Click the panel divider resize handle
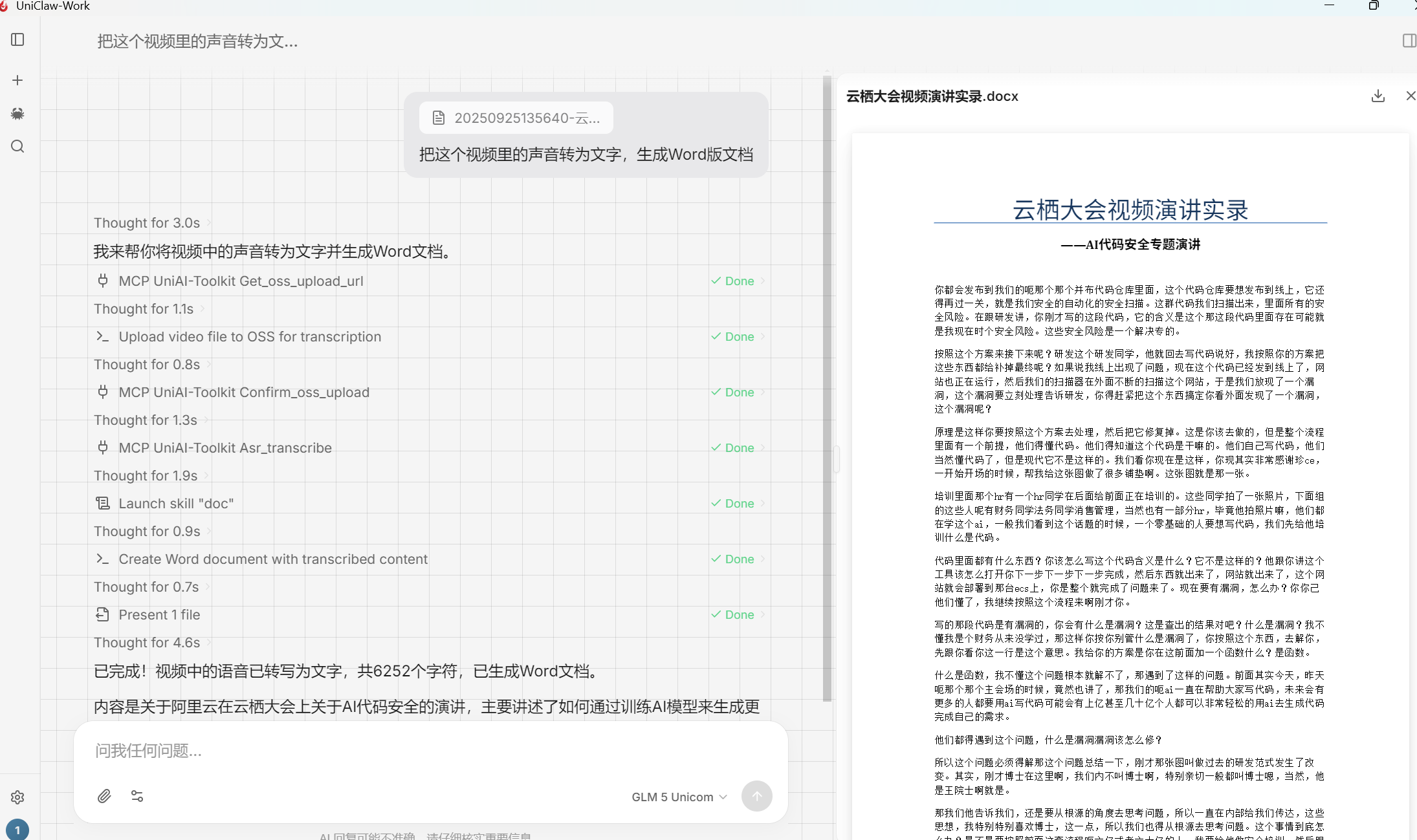 (837, 459)
